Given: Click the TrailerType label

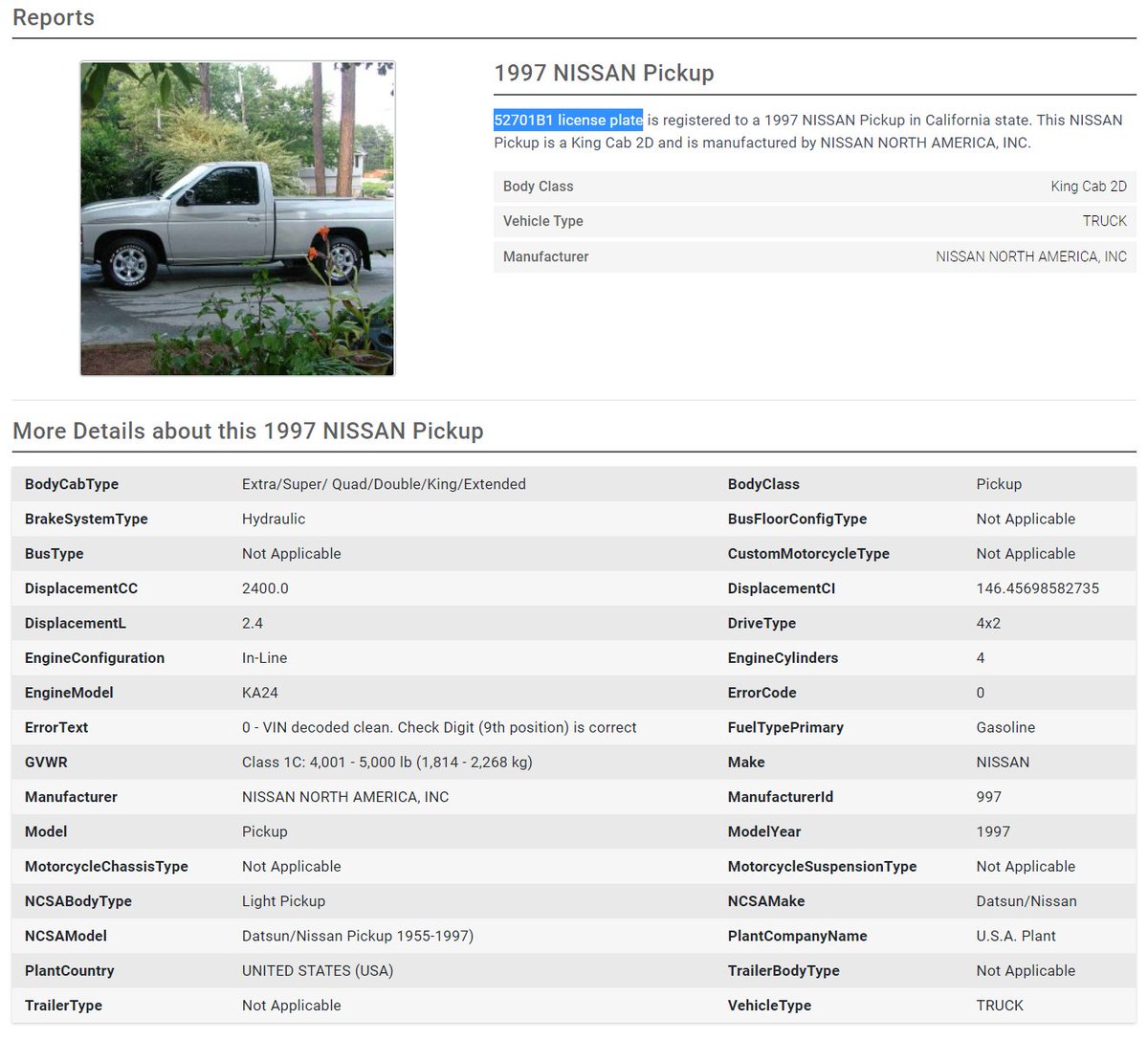Looking at the screenshot, I should pos(63,1006).
